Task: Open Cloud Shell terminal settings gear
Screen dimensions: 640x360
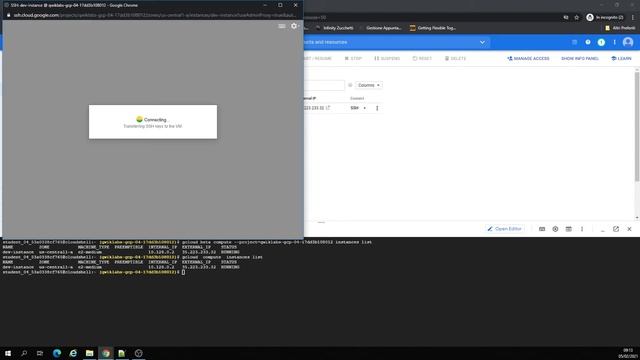Action: [555, 229]
